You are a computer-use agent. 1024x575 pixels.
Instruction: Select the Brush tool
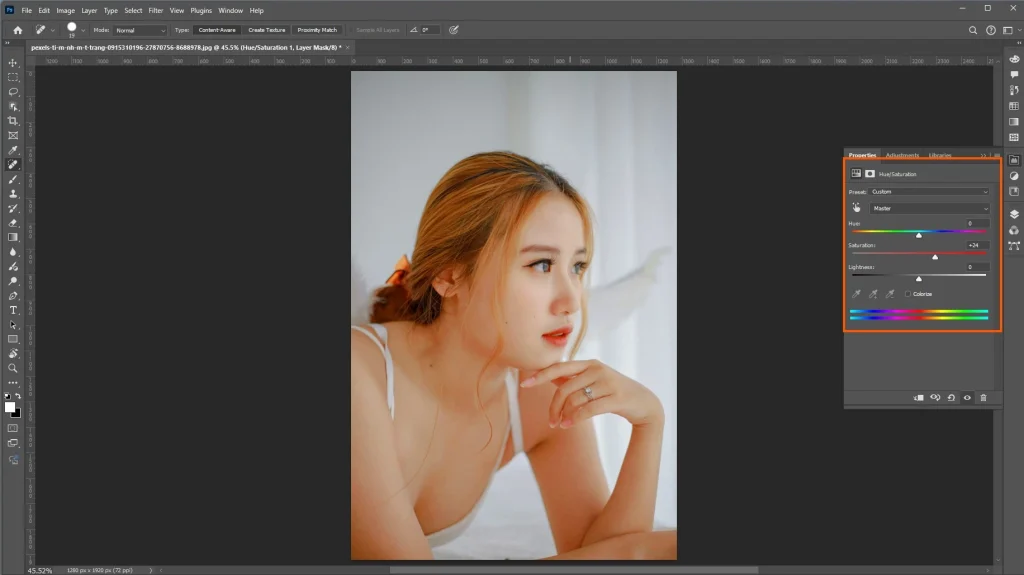pyautogui.click(x=13, y=179)
